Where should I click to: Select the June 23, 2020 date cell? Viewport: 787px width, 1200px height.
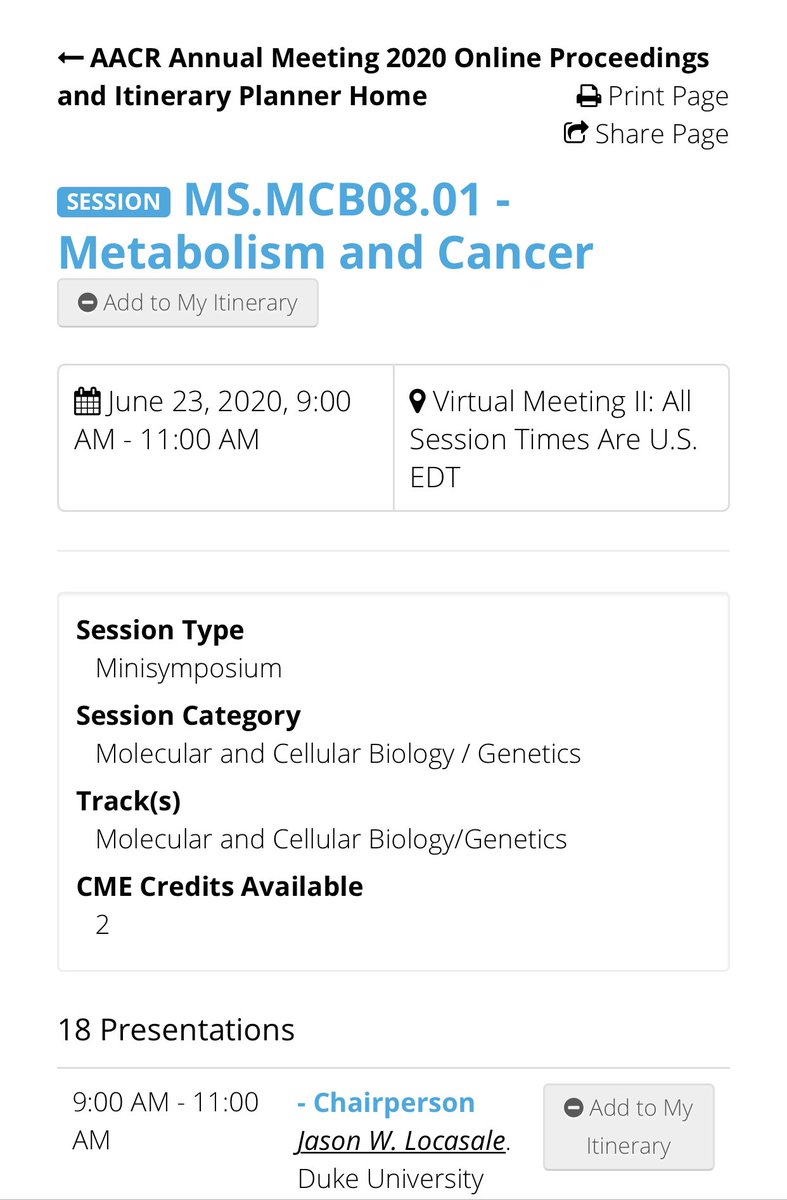[226, 438]
